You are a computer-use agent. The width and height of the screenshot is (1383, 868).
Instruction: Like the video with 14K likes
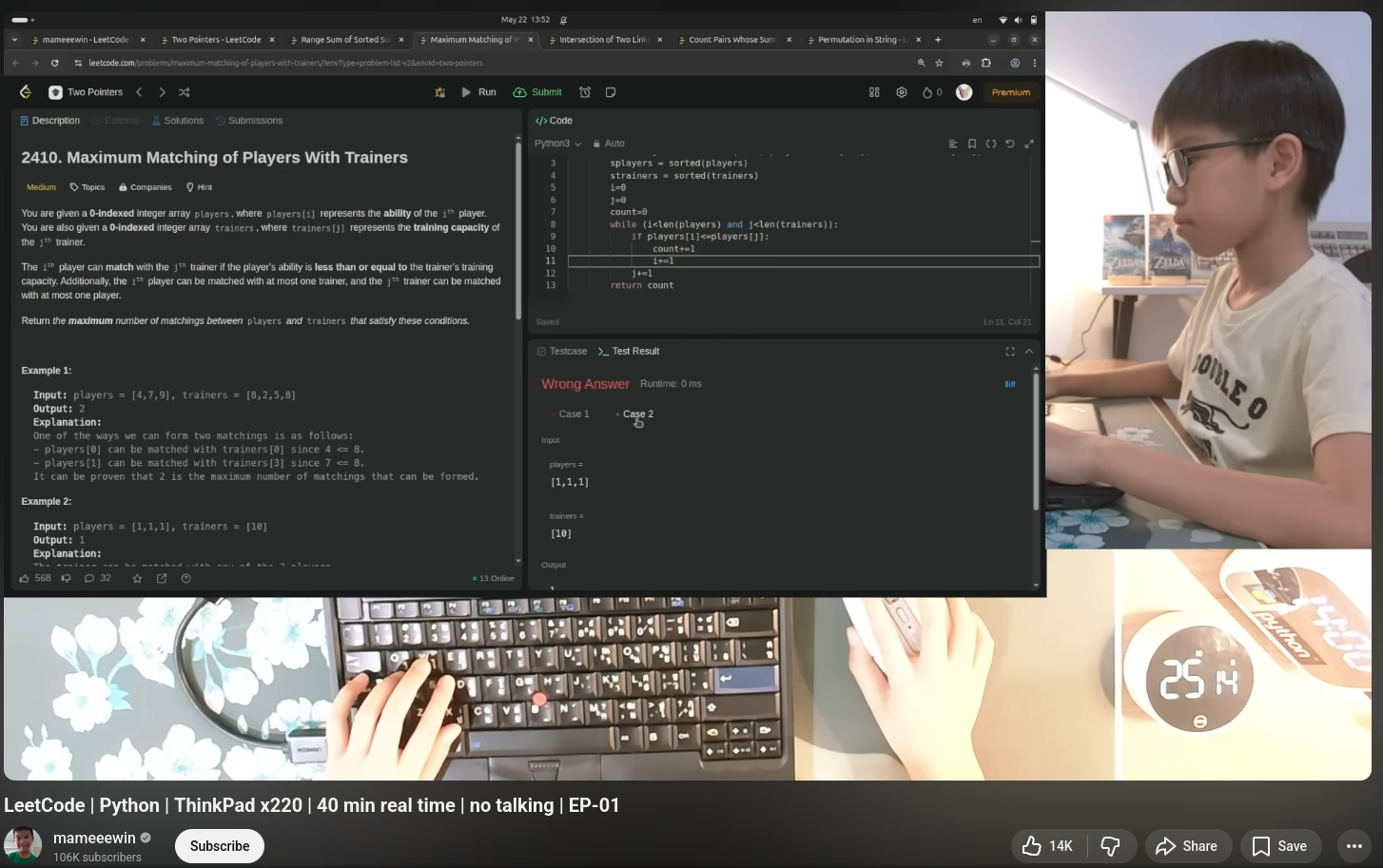[1047, 846]
